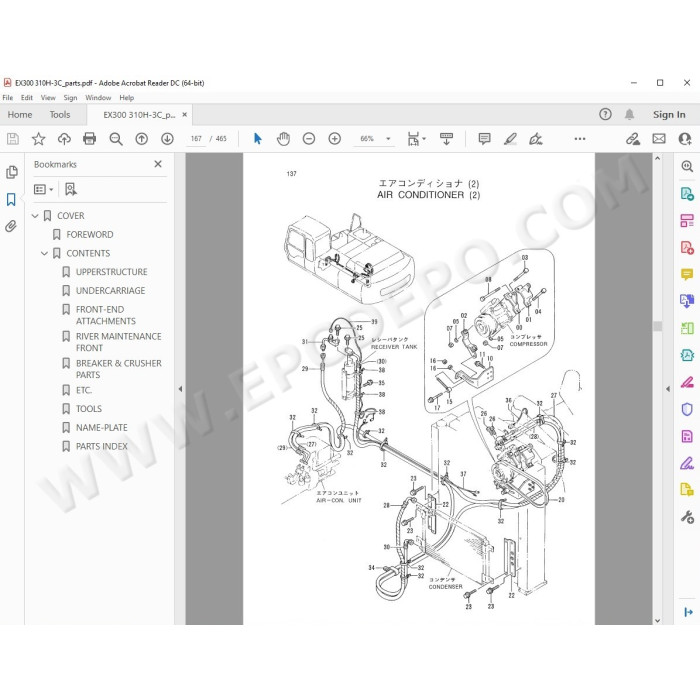Select FRONT-END ATTACHMENTS bookmark
The width and height of the screenshot is (700, 700).
(106, 315)
